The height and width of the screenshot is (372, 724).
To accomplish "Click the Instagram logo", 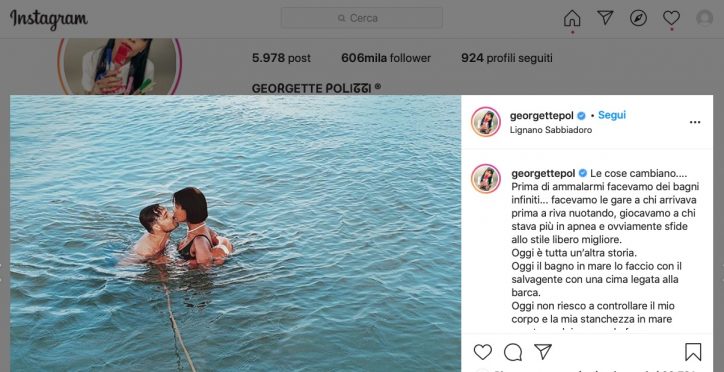I will click(49, 19).
